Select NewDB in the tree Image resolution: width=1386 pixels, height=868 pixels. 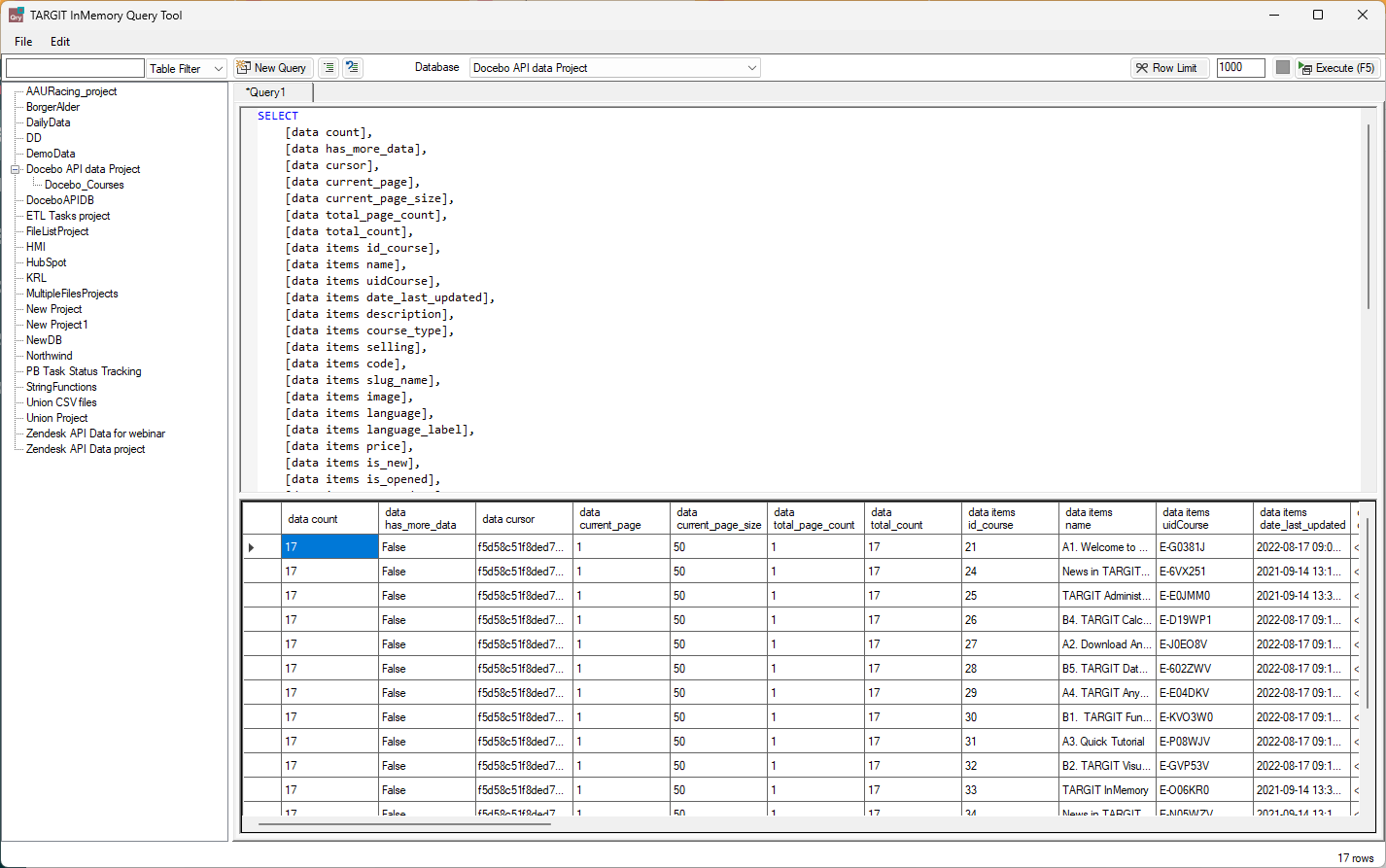coord(44,340)
